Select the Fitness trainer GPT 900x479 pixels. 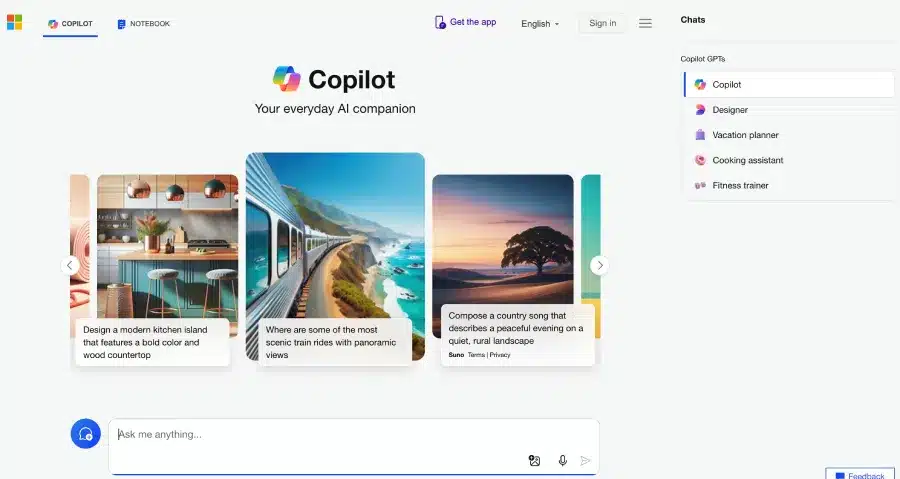[x=789, y=185]
